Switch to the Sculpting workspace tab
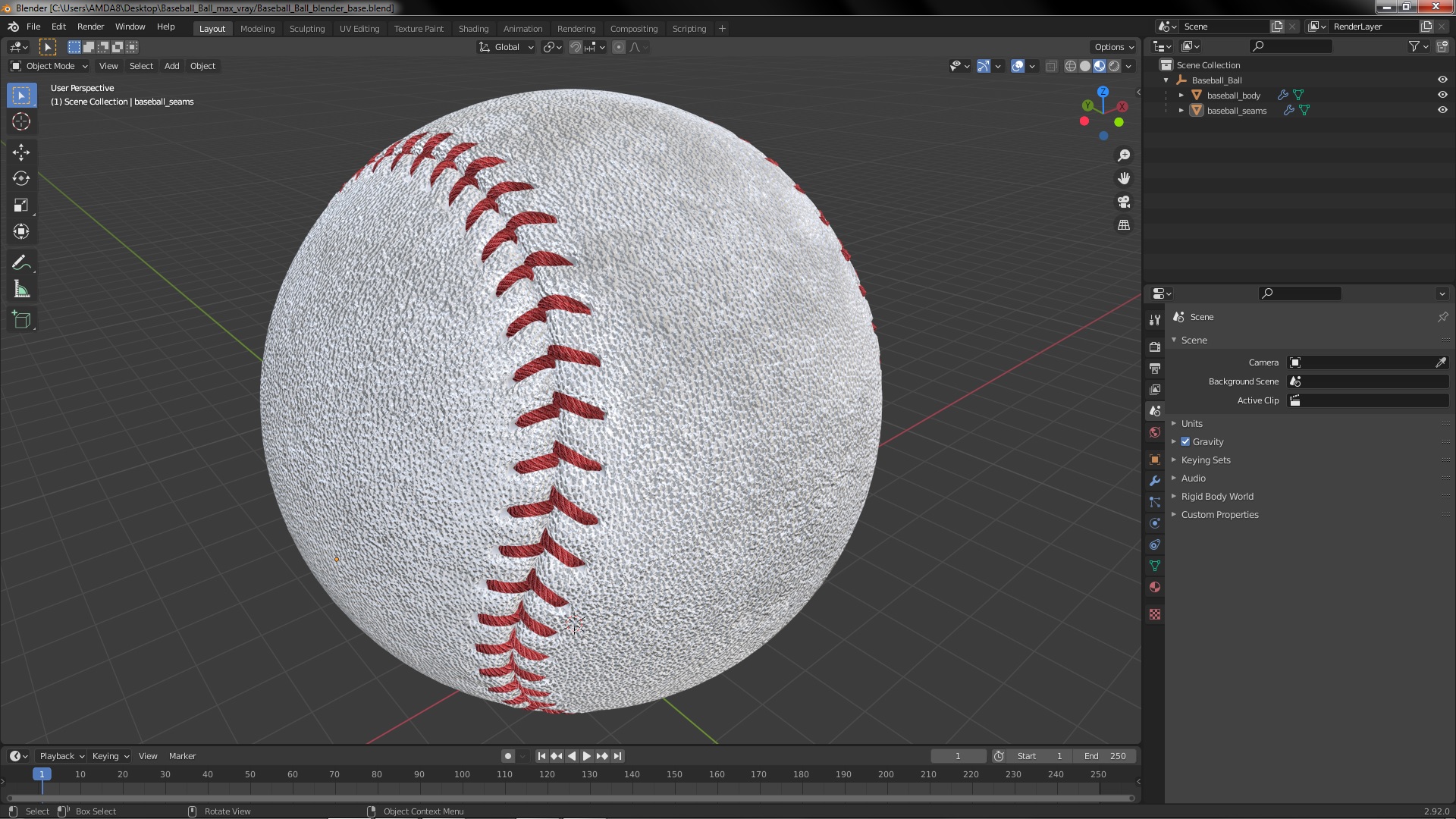 (x=306, y=28)
